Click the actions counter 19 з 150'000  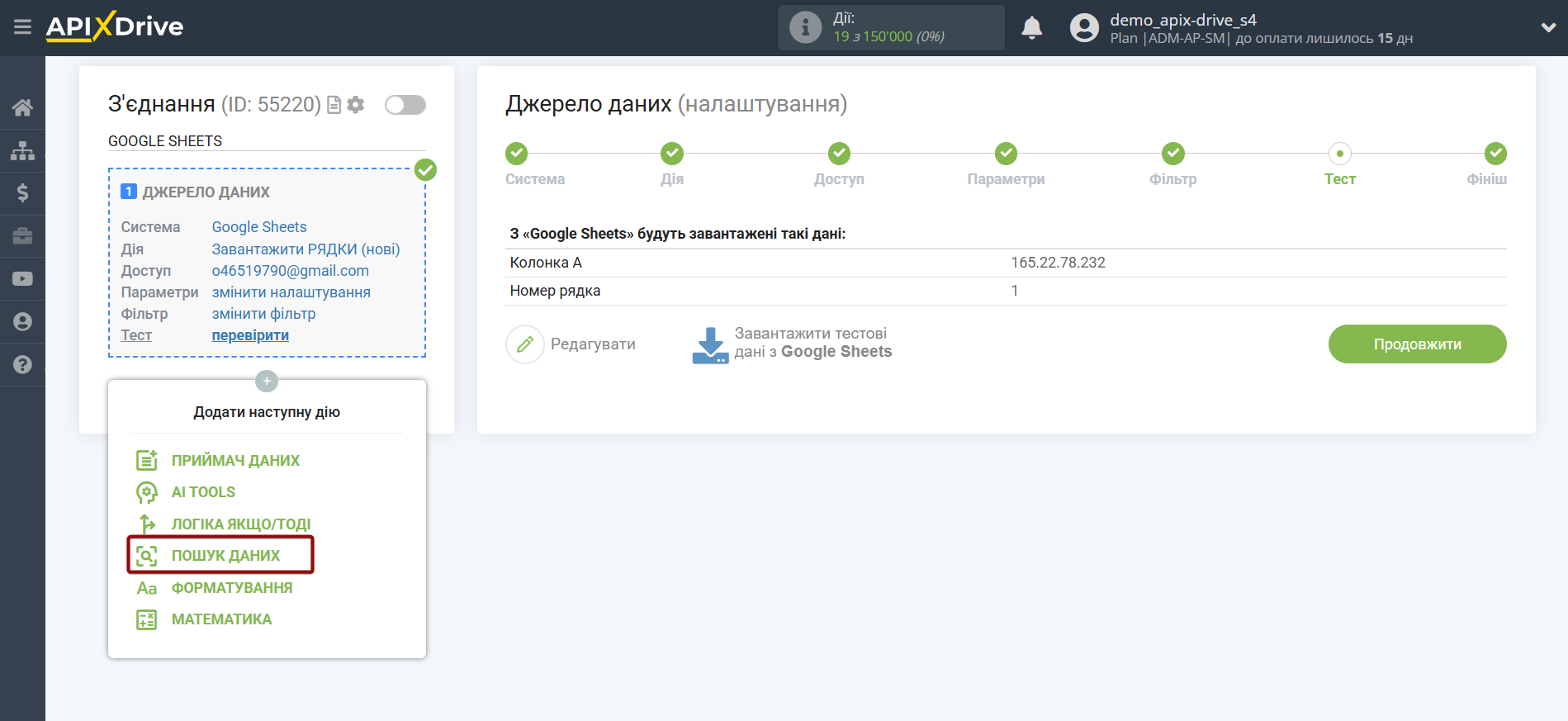coord(872,36)
